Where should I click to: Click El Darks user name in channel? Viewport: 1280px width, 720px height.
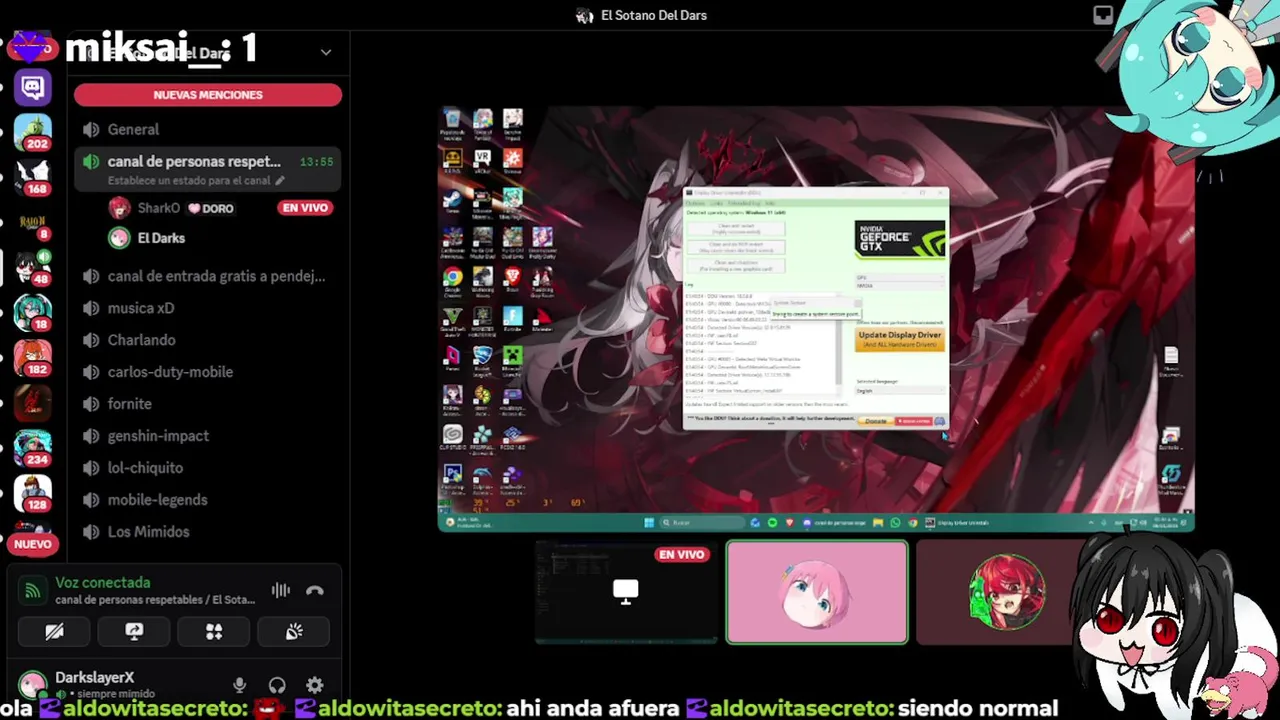pos(161,238)
